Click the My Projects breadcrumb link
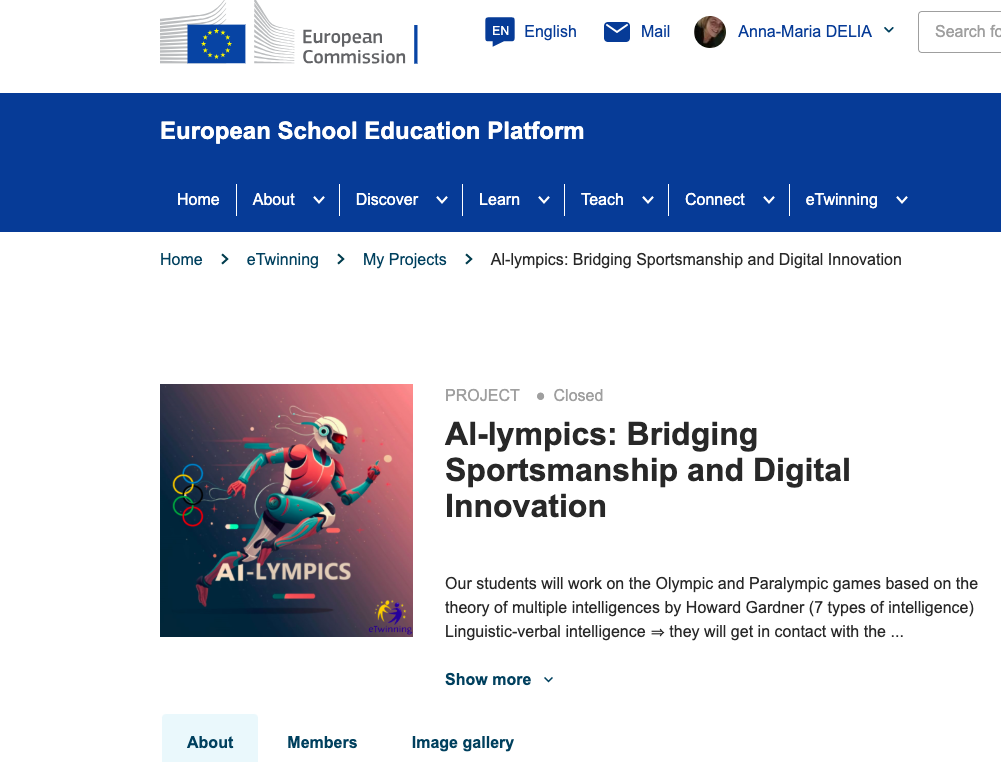This screenshot has height=762, width=1001. tap(404, 259)
